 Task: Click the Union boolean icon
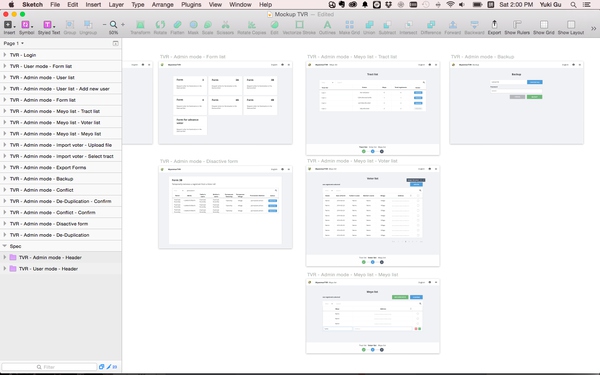369,25
